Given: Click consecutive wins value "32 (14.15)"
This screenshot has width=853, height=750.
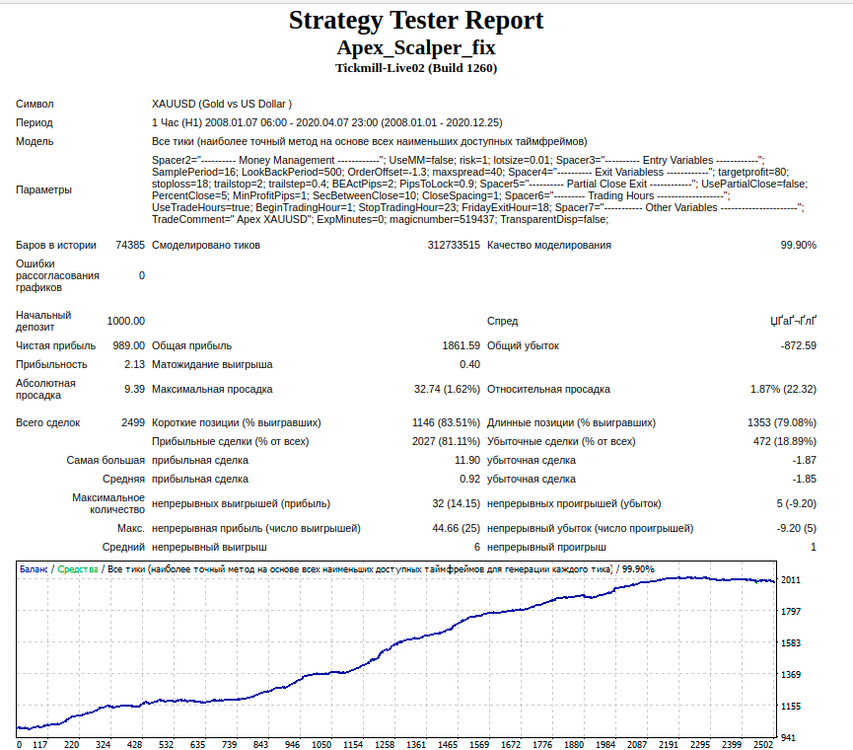Looking at the screenshot, I should coord(456,504).
